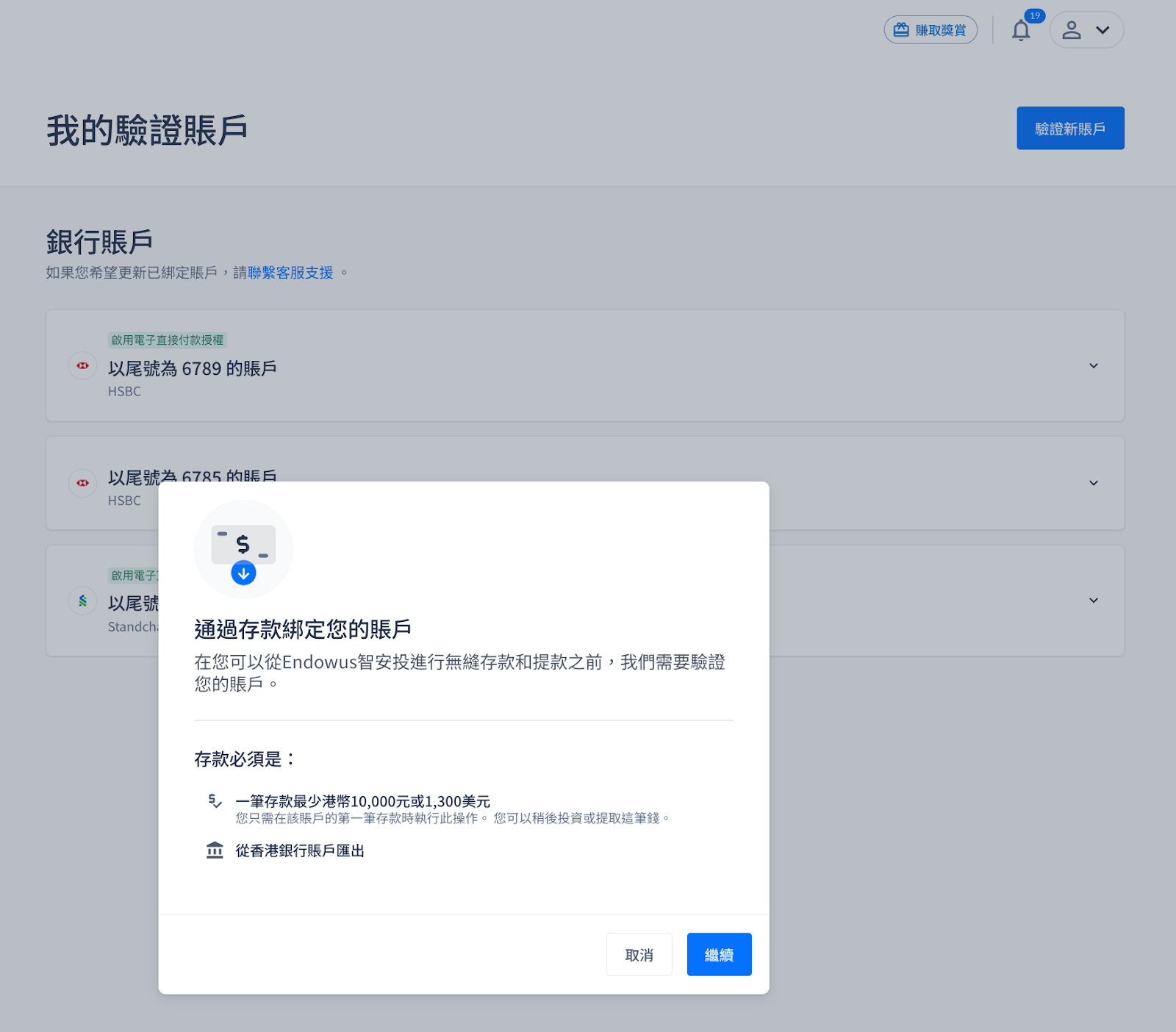Screen dimensions: 1176x1032
Task: Select the 以尾號為 6789 的賬戶 title
Action: [x=192, y=368]
